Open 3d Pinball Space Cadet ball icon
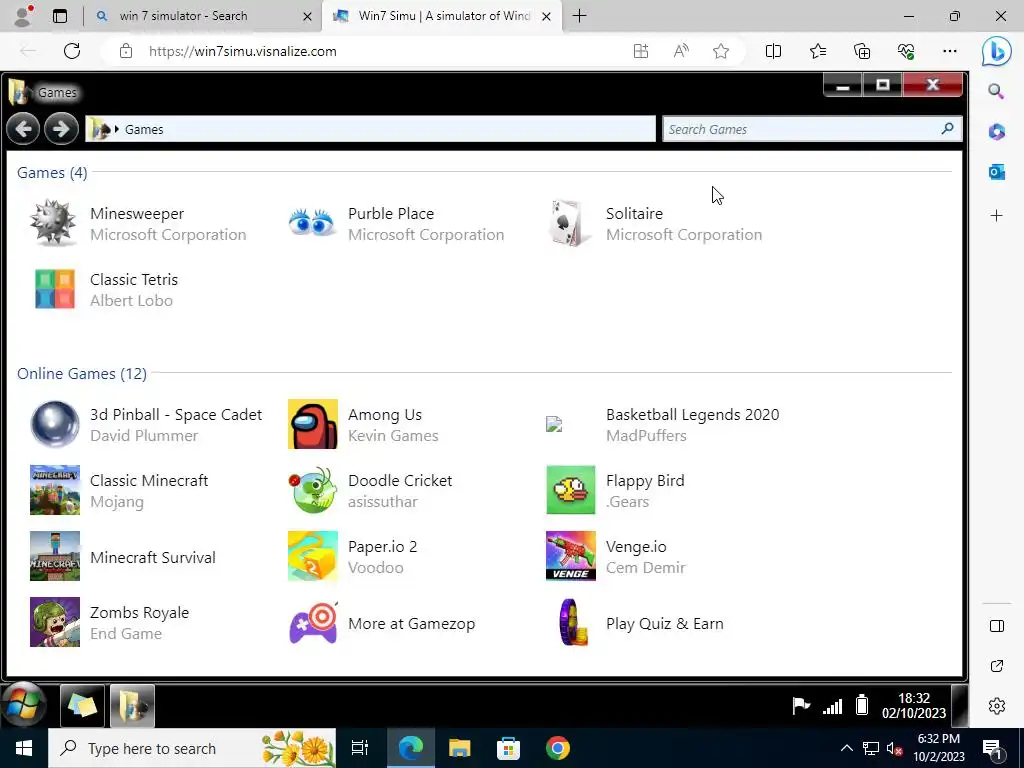 55,424
